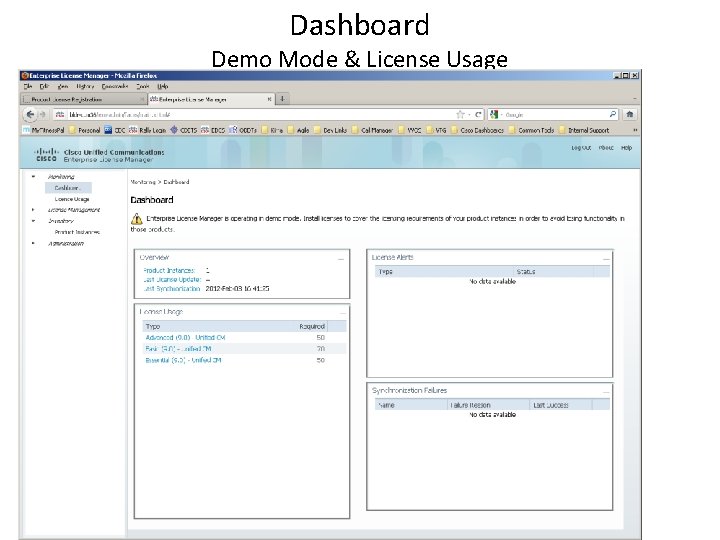
Task: Open the Call Manager bookmarks folder
Action: click(372, 130)
